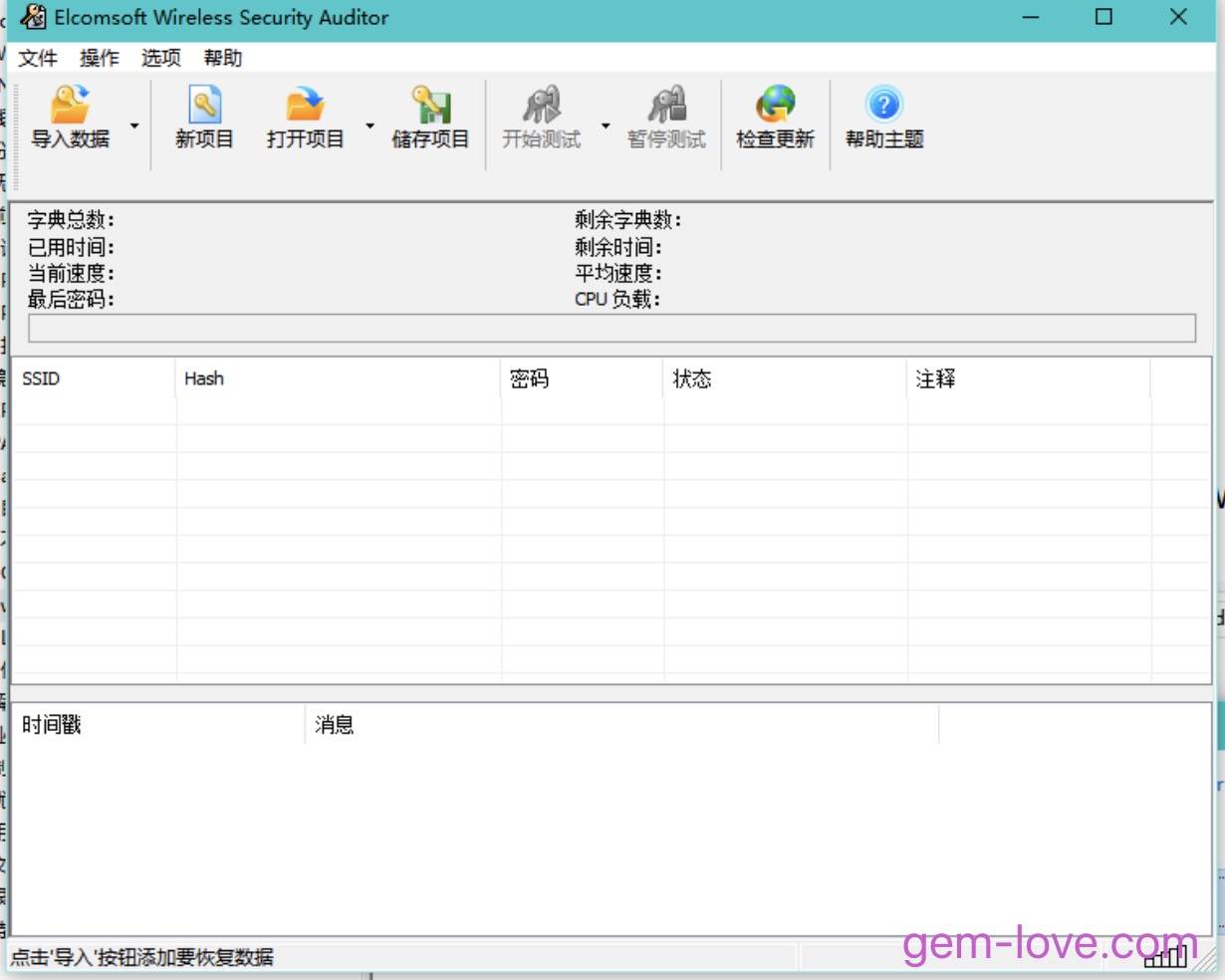Image resolution: width=1225 pixels, height=980 pixels.
Task: Click the 最后密码 label
Action: pos(71,299)
